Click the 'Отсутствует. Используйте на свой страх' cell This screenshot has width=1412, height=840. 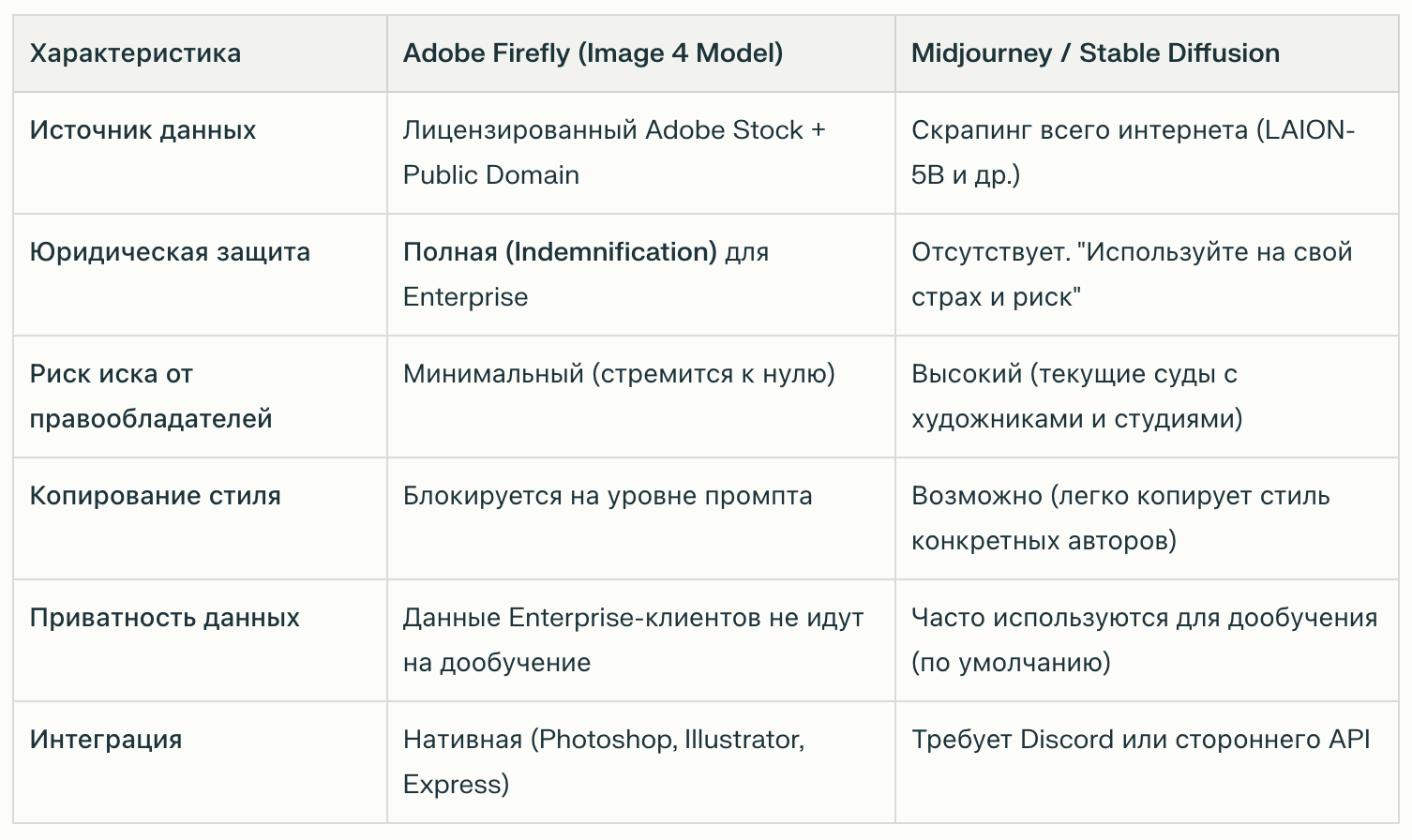(x=1131, y=274)
